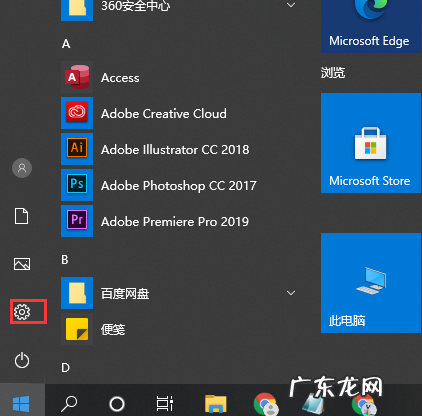Launch Adobe Creative Cloud icon
The height and width of the screenshot is (416, 422).
(x=77, y=113)
